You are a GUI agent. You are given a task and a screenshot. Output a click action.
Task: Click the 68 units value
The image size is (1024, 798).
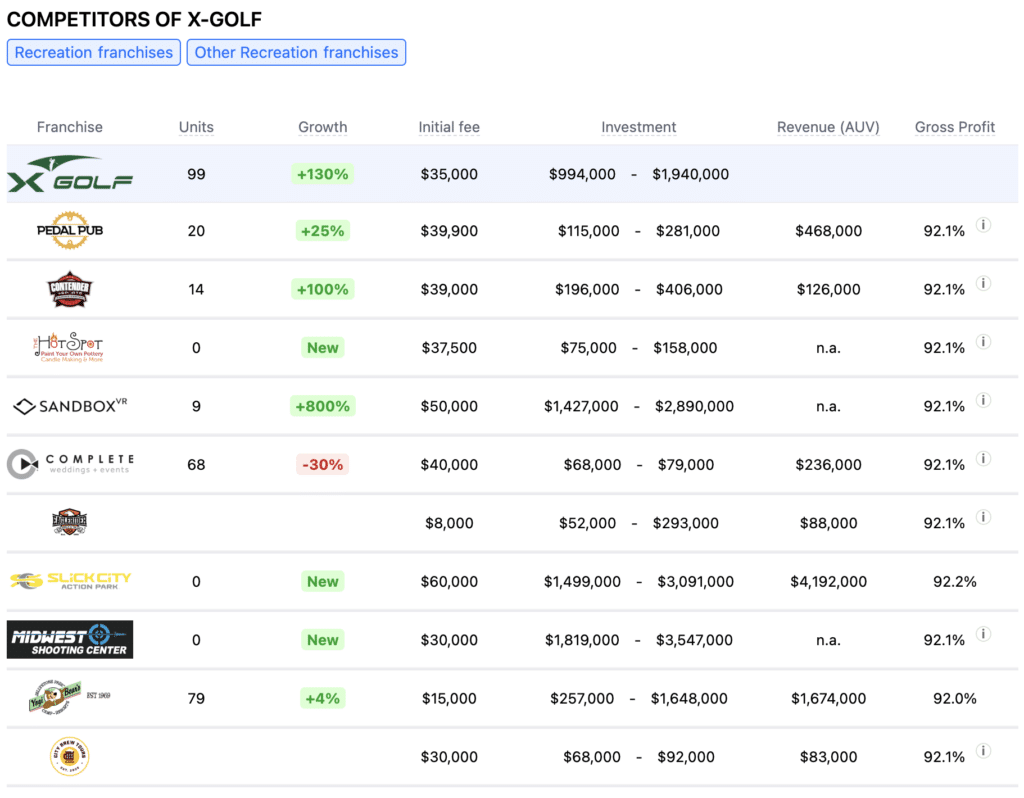[x=196, y=465]
